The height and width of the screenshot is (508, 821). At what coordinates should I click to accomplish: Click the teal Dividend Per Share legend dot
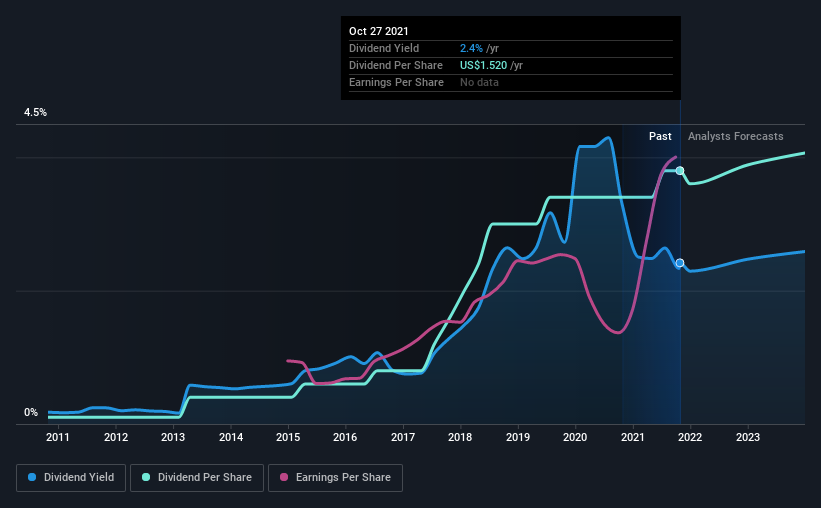tap(146, 477)
